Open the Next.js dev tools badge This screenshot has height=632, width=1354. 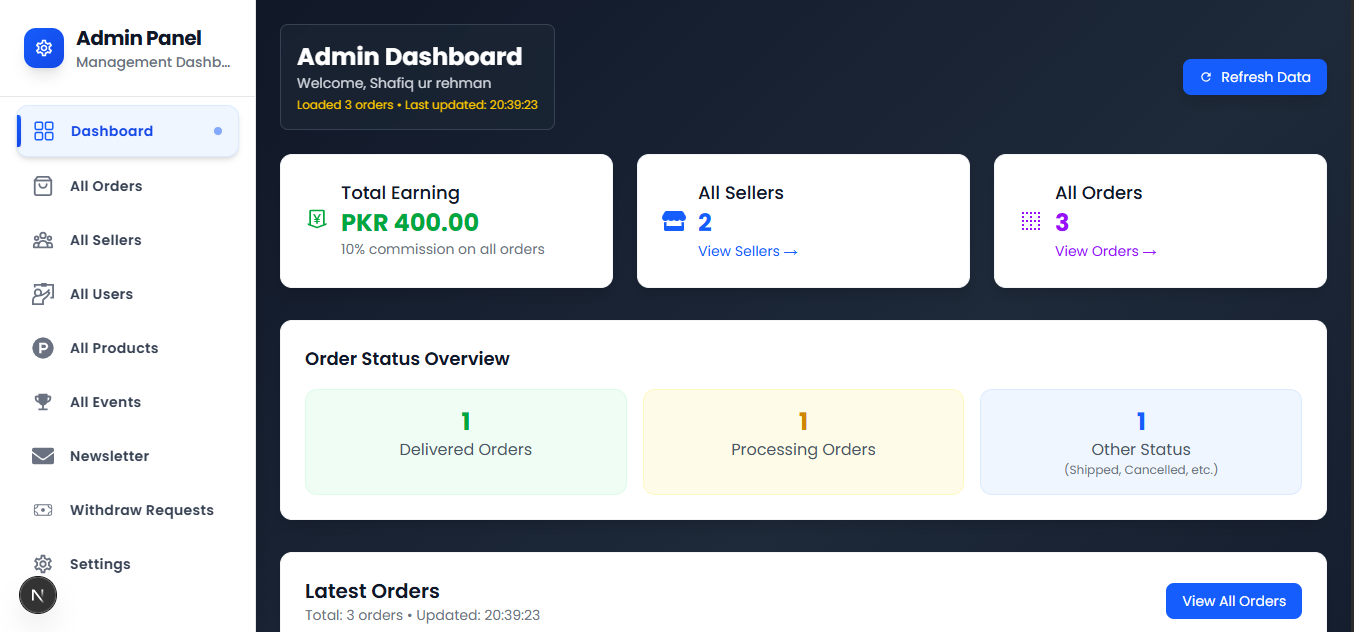pyautogui.click(x=38, y=595)
